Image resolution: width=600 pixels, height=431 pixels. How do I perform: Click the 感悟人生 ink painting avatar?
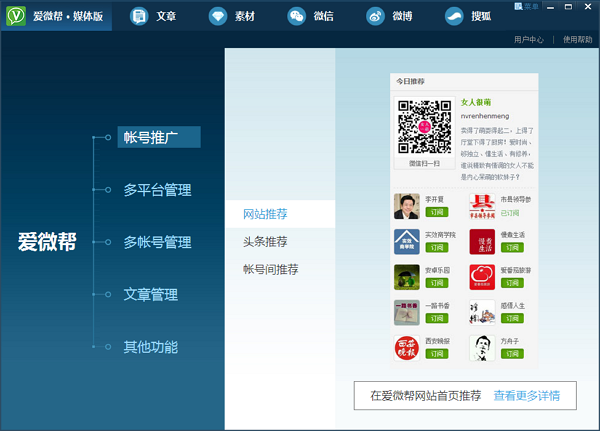pyautogui.click(x=482, y=312)
